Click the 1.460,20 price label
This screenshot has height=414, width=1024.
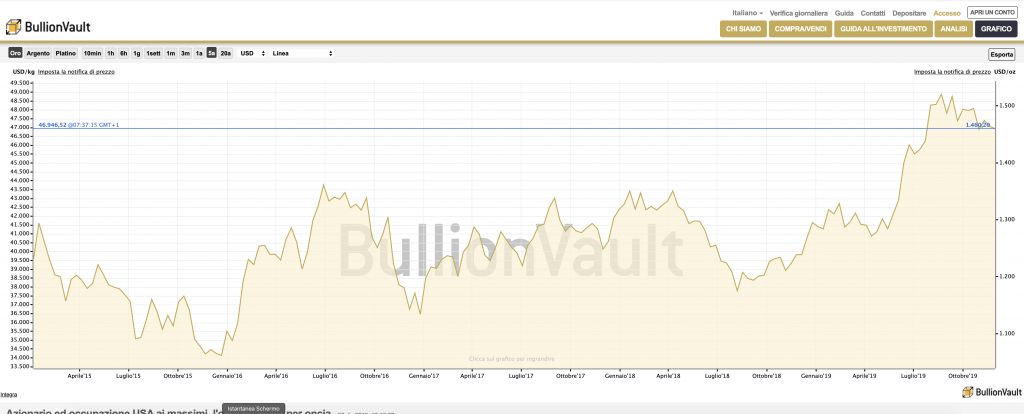pyautogui.click(x=978, y=124)
